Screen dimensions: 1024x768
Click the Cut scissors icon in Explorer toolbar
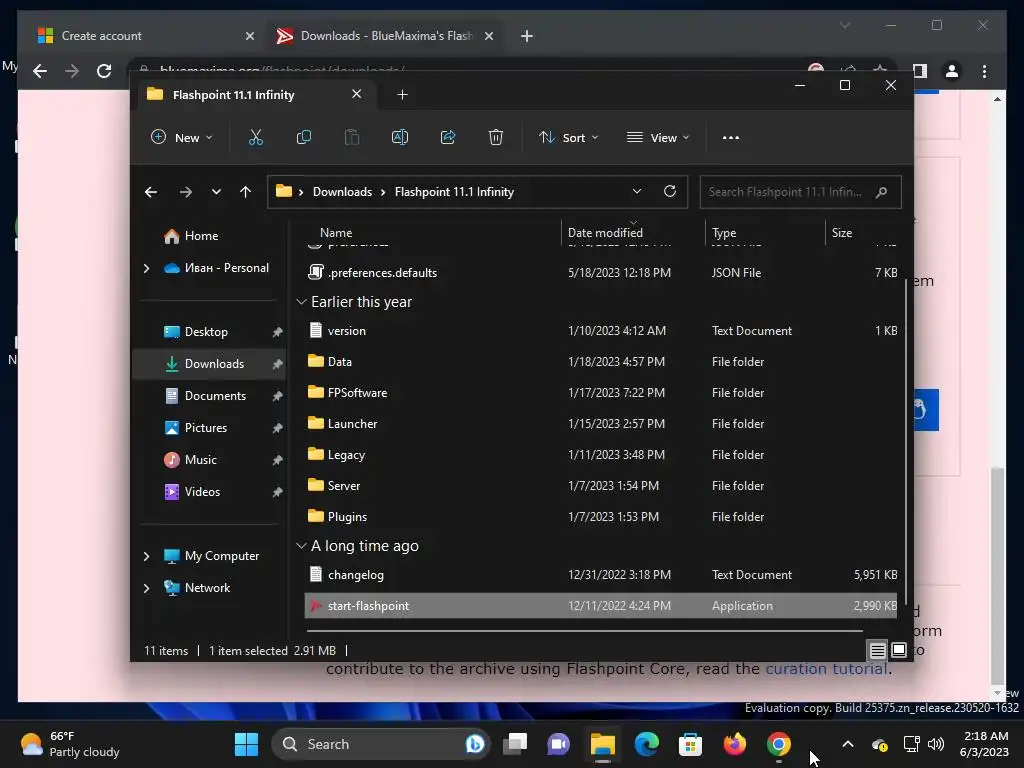point(255,138)
